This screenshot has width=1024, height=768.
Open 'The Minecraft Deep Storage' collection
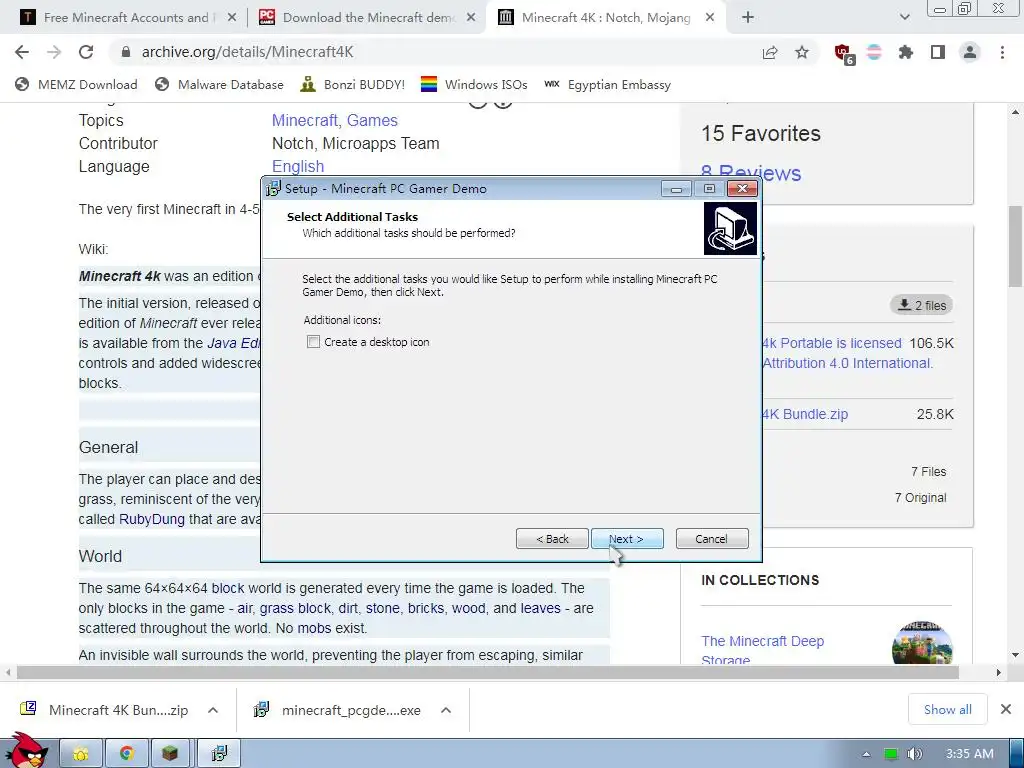(762, 650)
